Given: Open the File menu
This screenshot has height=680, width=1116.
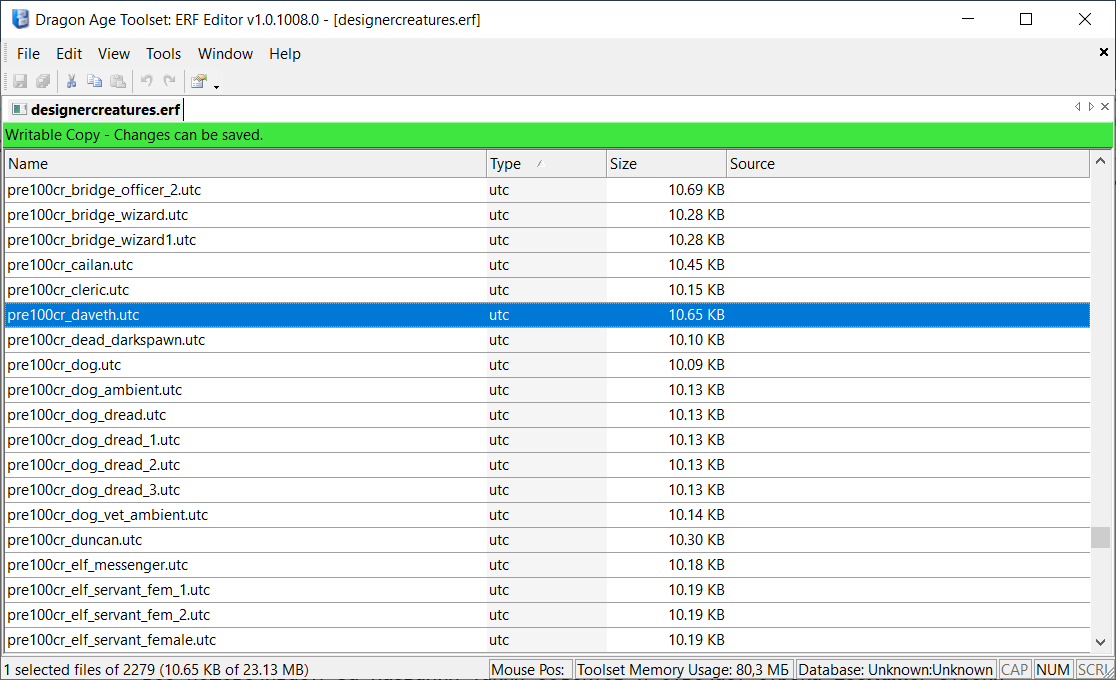Looking at the screenshot, I should pos(28,54).
